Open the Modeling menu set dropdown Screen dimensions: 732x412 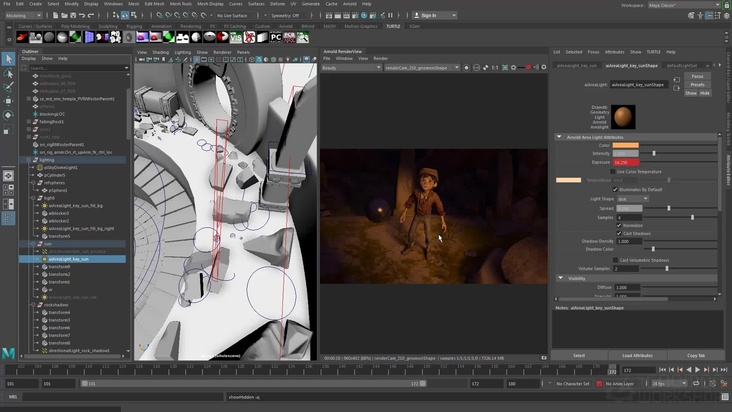pyautogui.click(x=23, y=15)
